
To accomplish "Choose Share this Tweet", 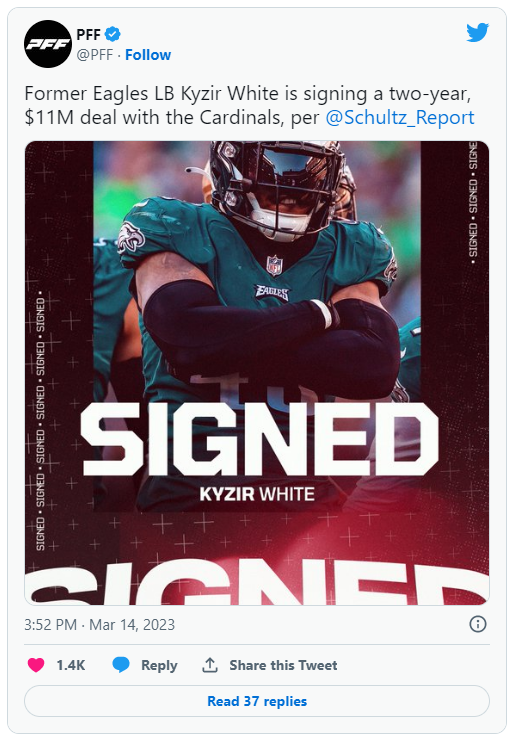I will pyautogui.click(x=283, y=665).
